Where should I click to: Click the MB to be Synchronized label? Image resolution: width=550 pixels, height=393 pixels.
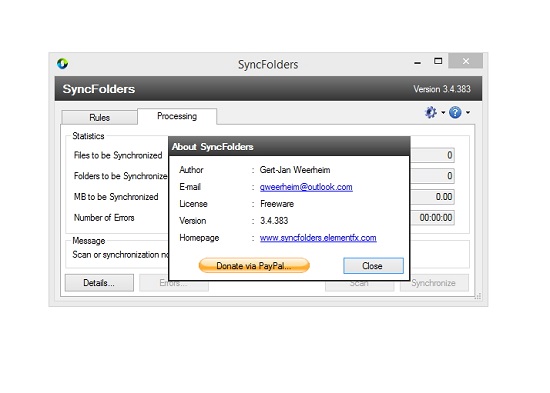point(116,197)
